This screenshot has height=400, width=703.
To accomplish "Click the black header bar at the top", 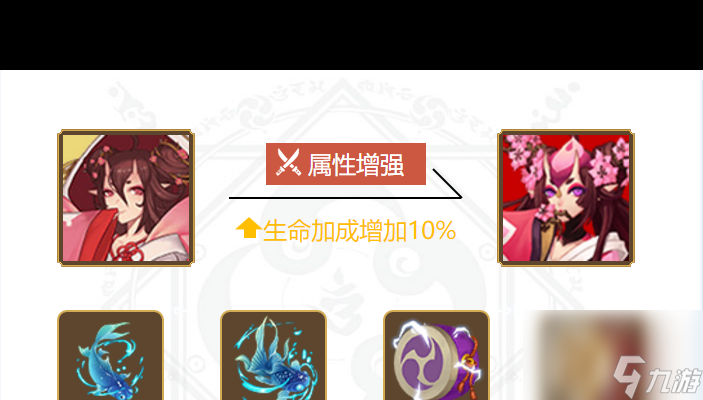I will click(x=352, y=35).
